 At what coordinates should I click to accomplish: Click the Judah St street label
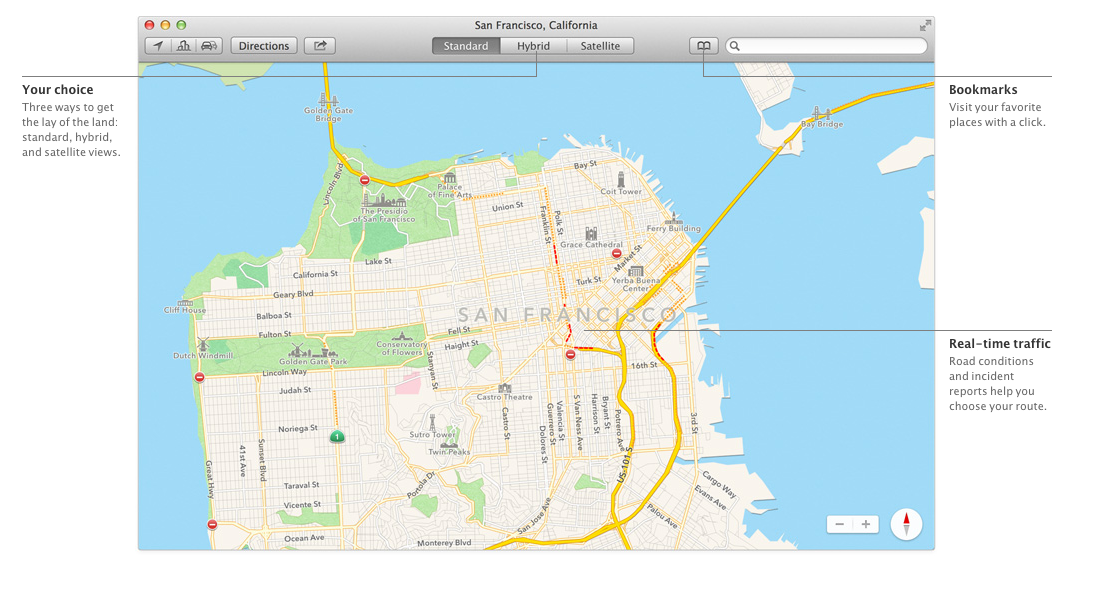tap(296, 390)
